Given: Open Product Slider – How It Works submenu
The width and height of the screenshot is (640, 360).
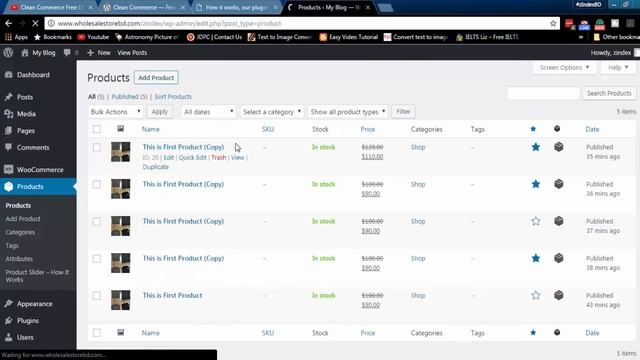Looking at the screenshot, I should pos(37,276).
